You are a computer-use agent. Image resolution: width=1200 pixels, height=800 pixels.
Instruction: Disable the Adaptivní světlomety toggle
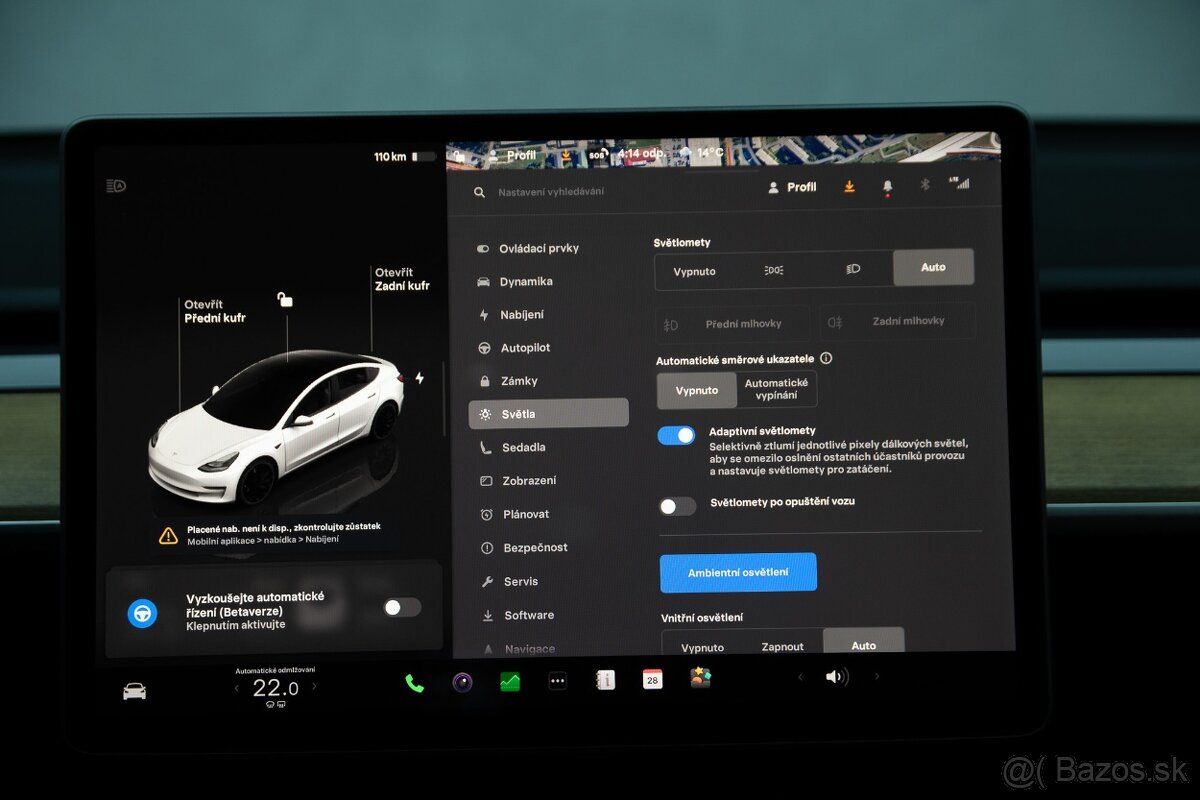pyautogui.click(x=676, y=435)
